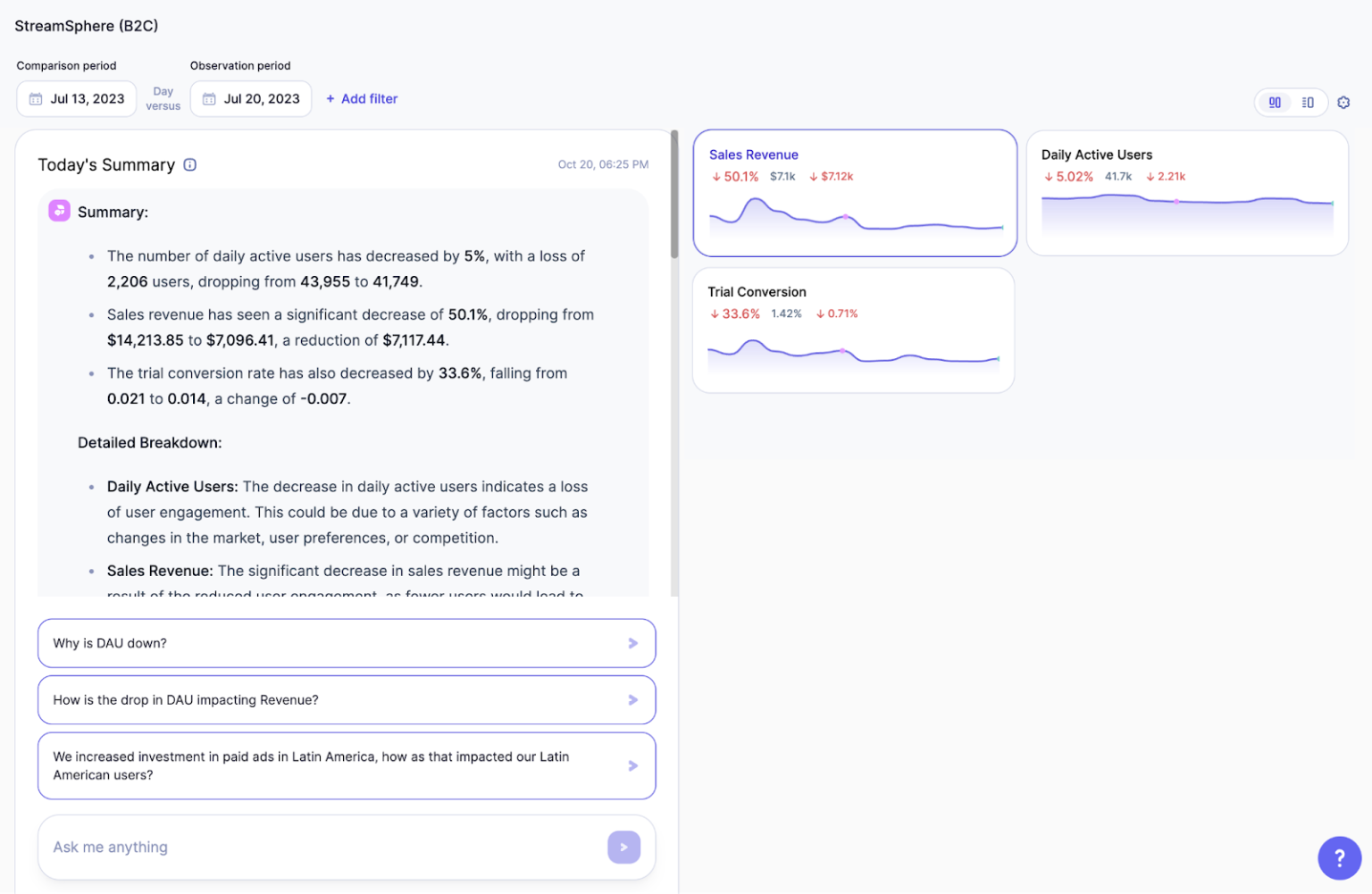Viewport: 1372px width, 894px height.
Task: Click the summary panel vertical scrollbar
Action: pos(674,195)
